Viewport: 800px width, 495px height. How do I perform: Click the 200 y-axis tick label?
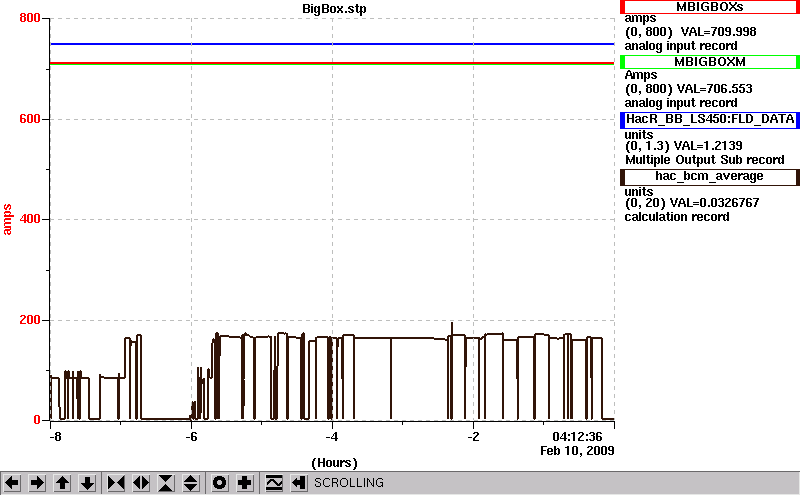pos(30,320)
